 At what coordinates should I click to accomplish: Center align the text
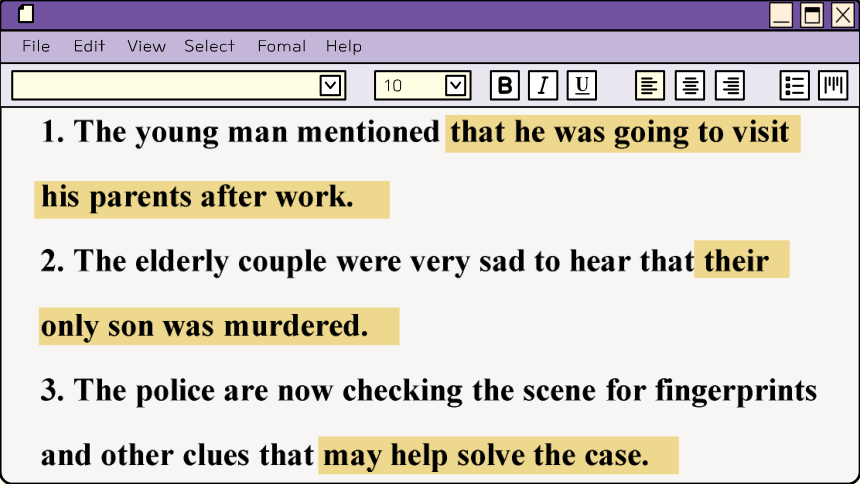[690, 85]
